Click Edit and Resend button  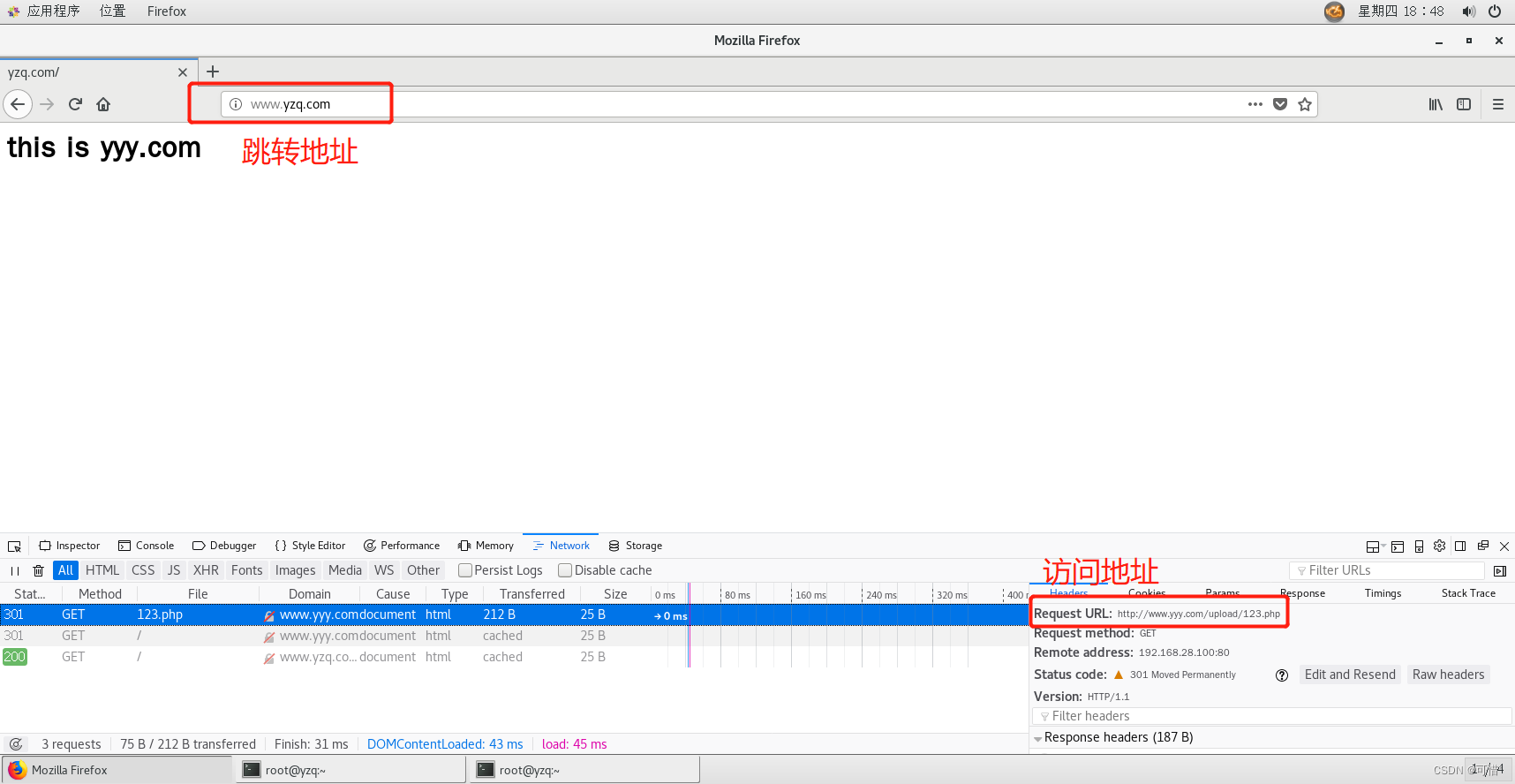click(1350, 675)
